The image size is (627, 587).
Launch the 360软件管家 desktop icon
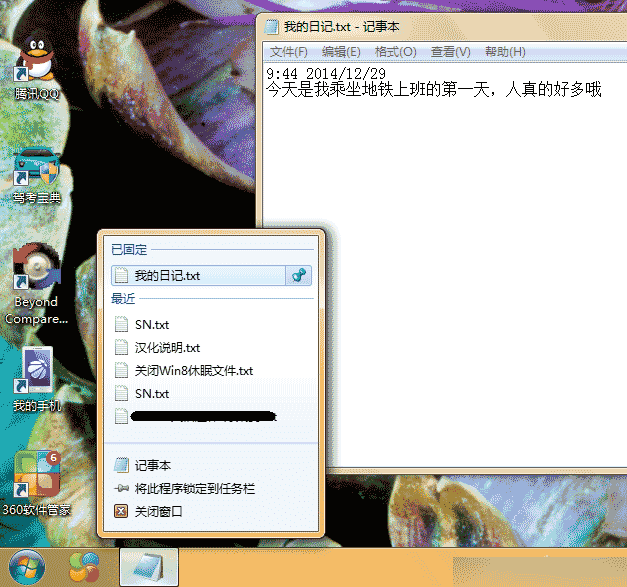click(36, 483)
